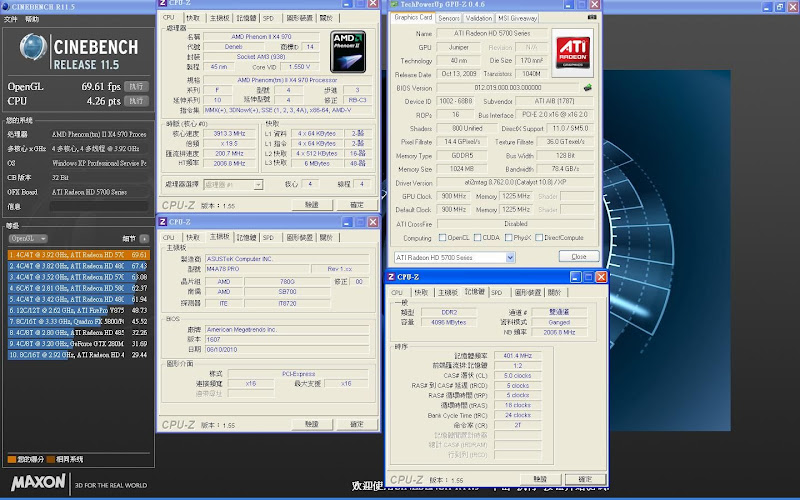The image size is (800, 500).
Task: Click the M4A78 PRO model field
Action: tap(258, 269)
